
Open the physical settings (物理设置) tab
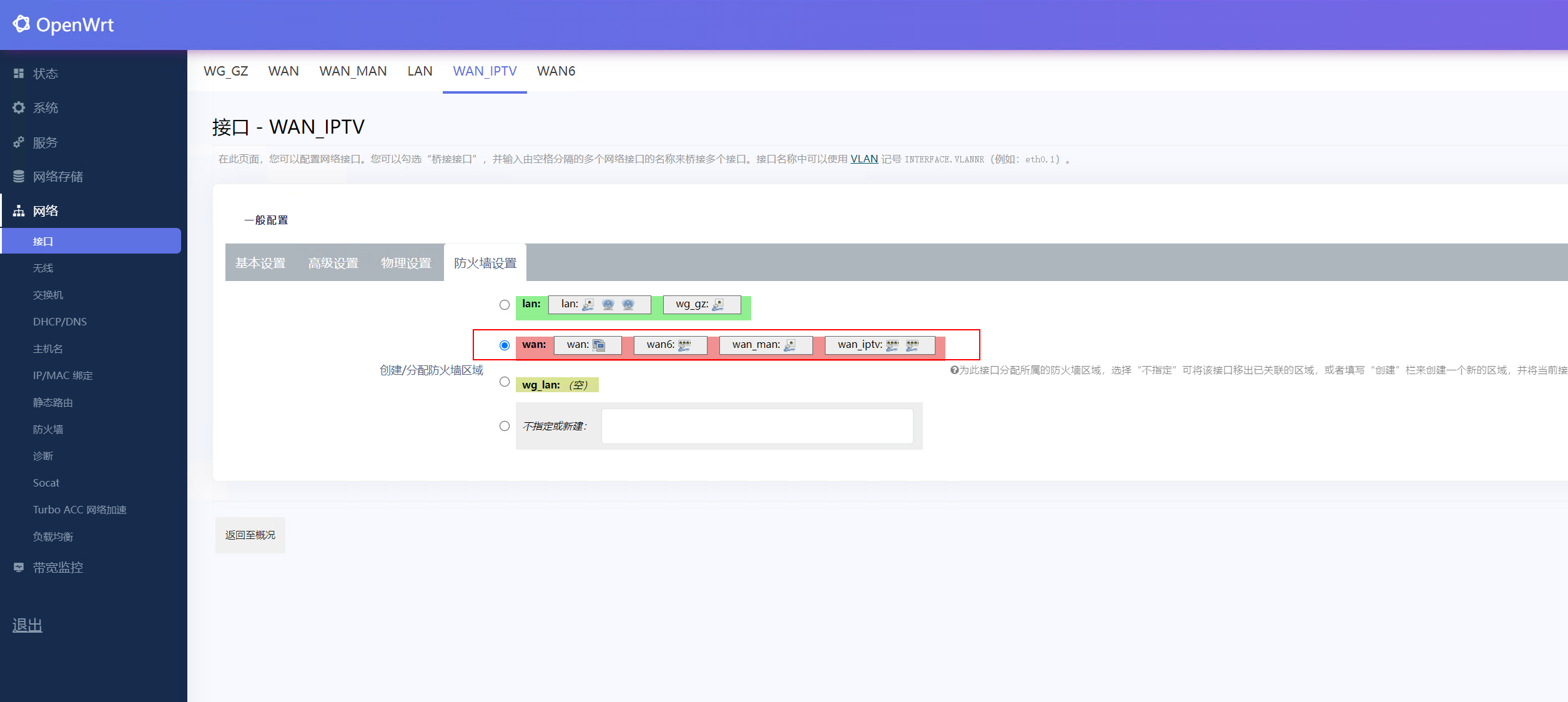[x=406, y=263]
